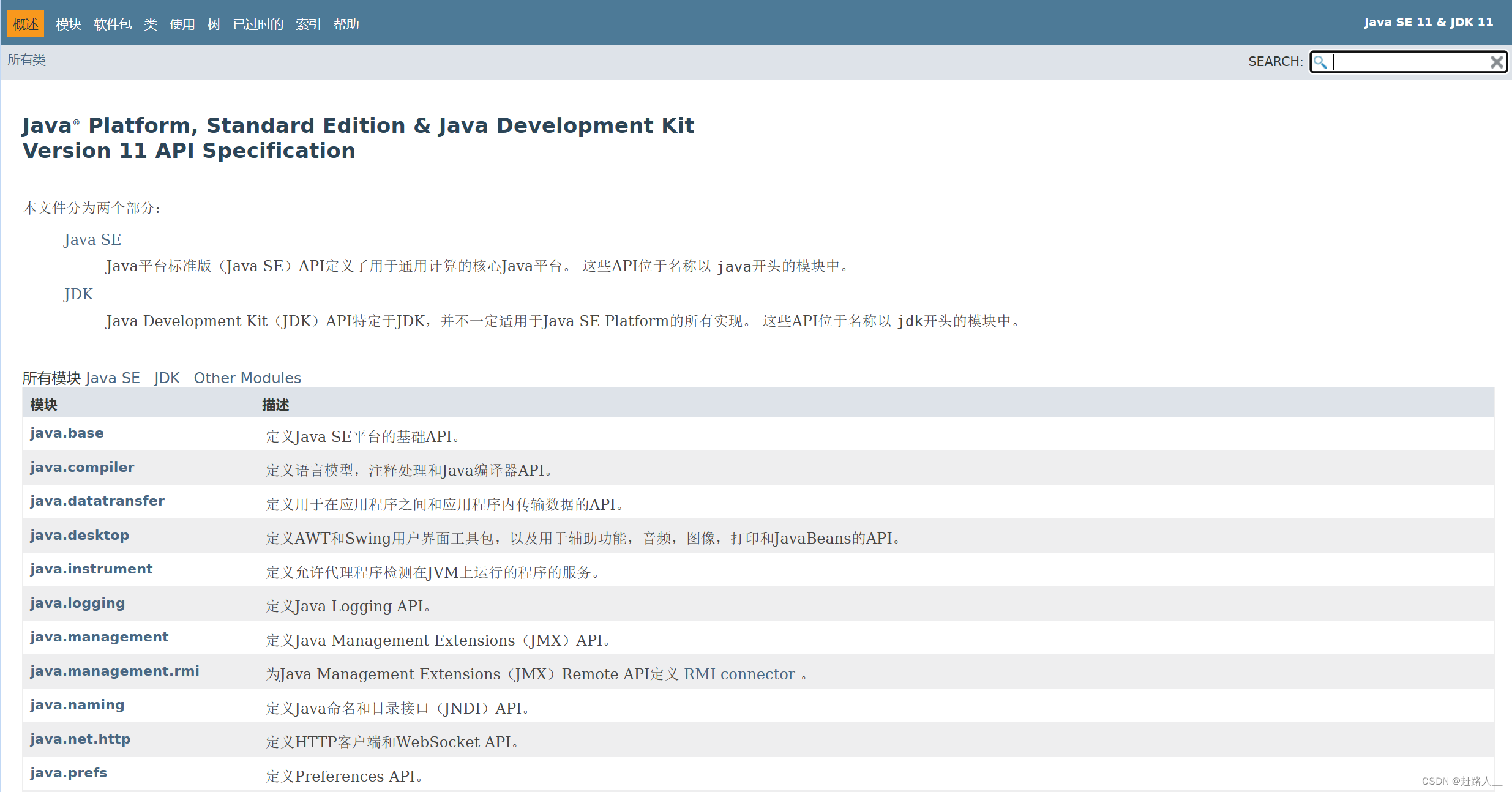Click the API Specification page heading
This screenshot has width=1512, height=792.
[358, 138]
